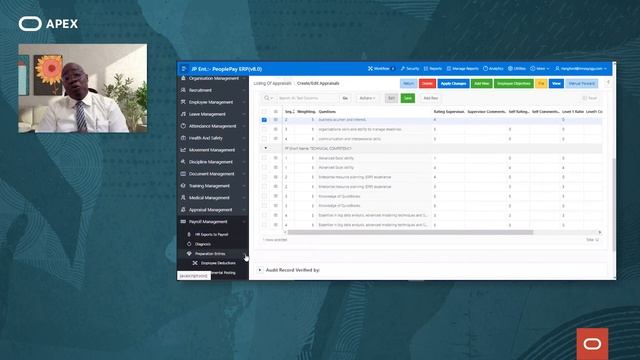Click the Reports icon in top bar

click(x=426, y=69)
